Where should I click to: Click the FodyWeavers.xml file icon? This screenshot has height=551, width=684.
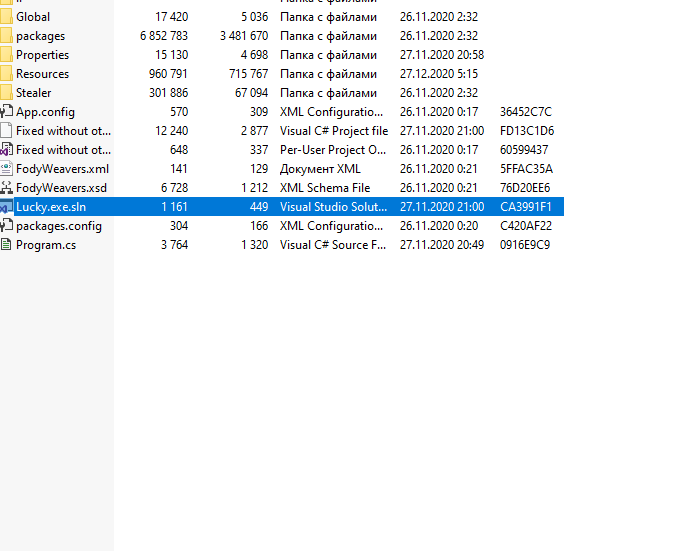pos(7,169)
